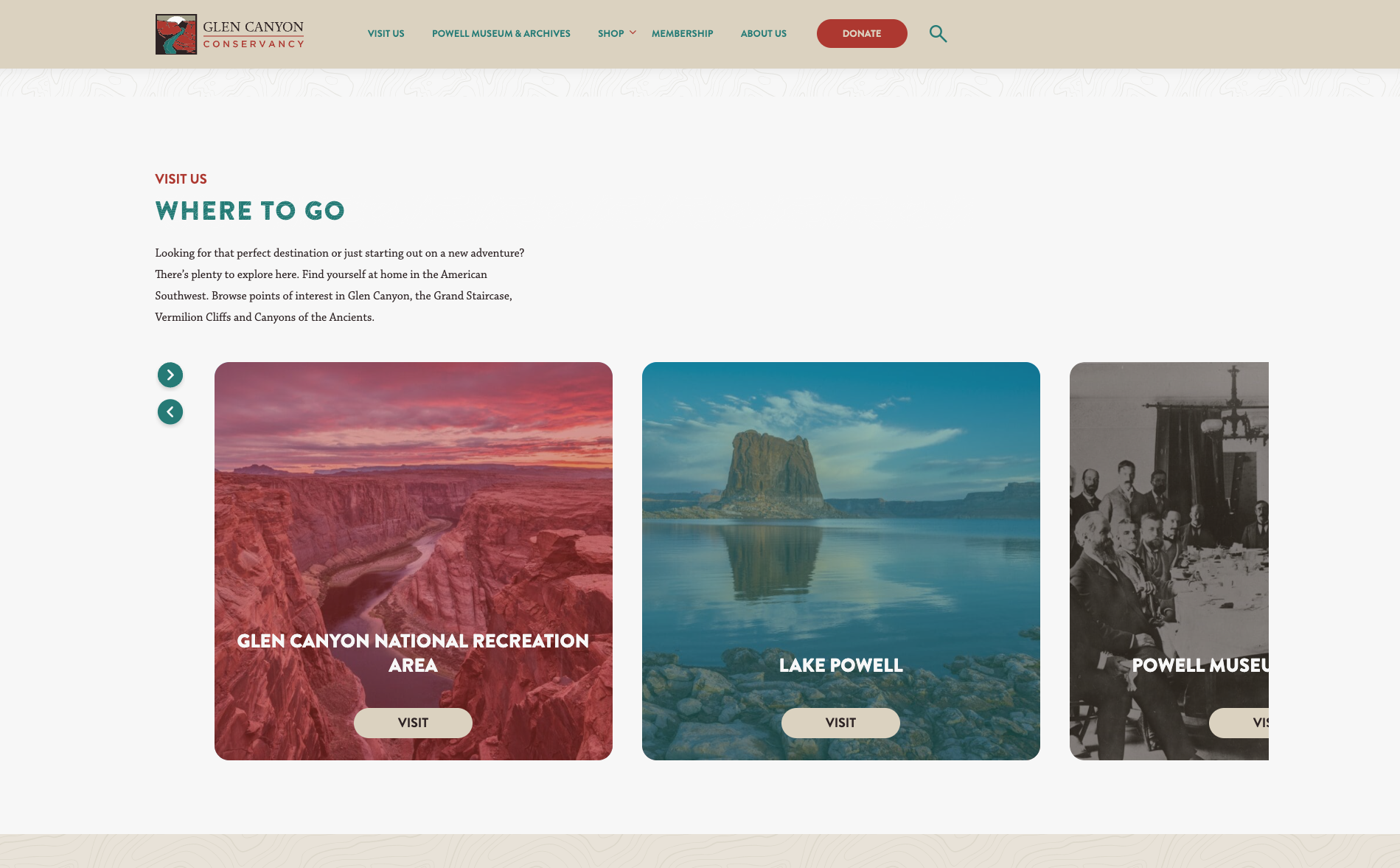
Task: Select the Shop menu item
Action: pos(611,34)
